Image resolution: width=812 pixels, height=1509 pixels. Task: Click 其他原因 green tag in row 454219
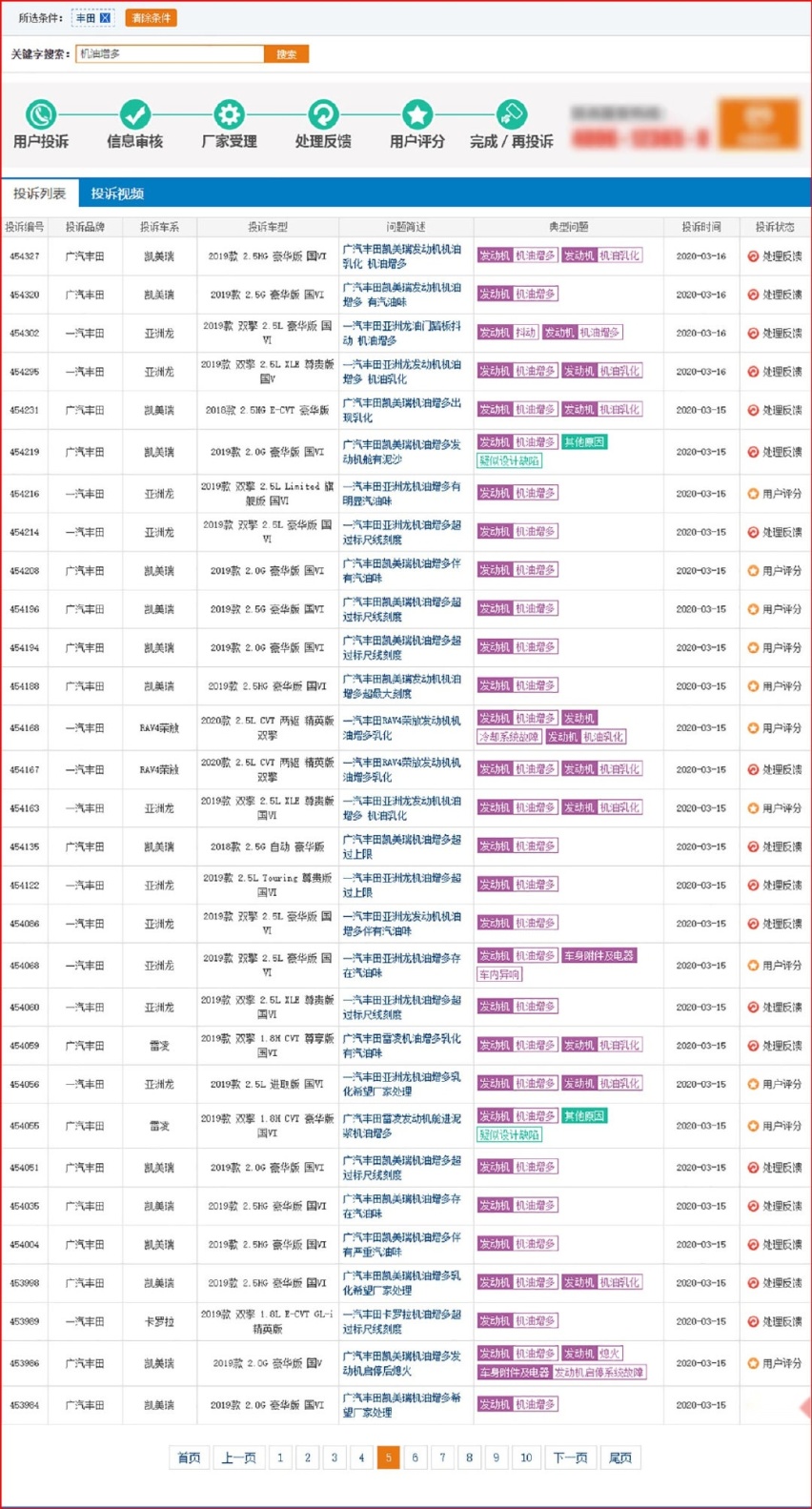pos(584,442)
